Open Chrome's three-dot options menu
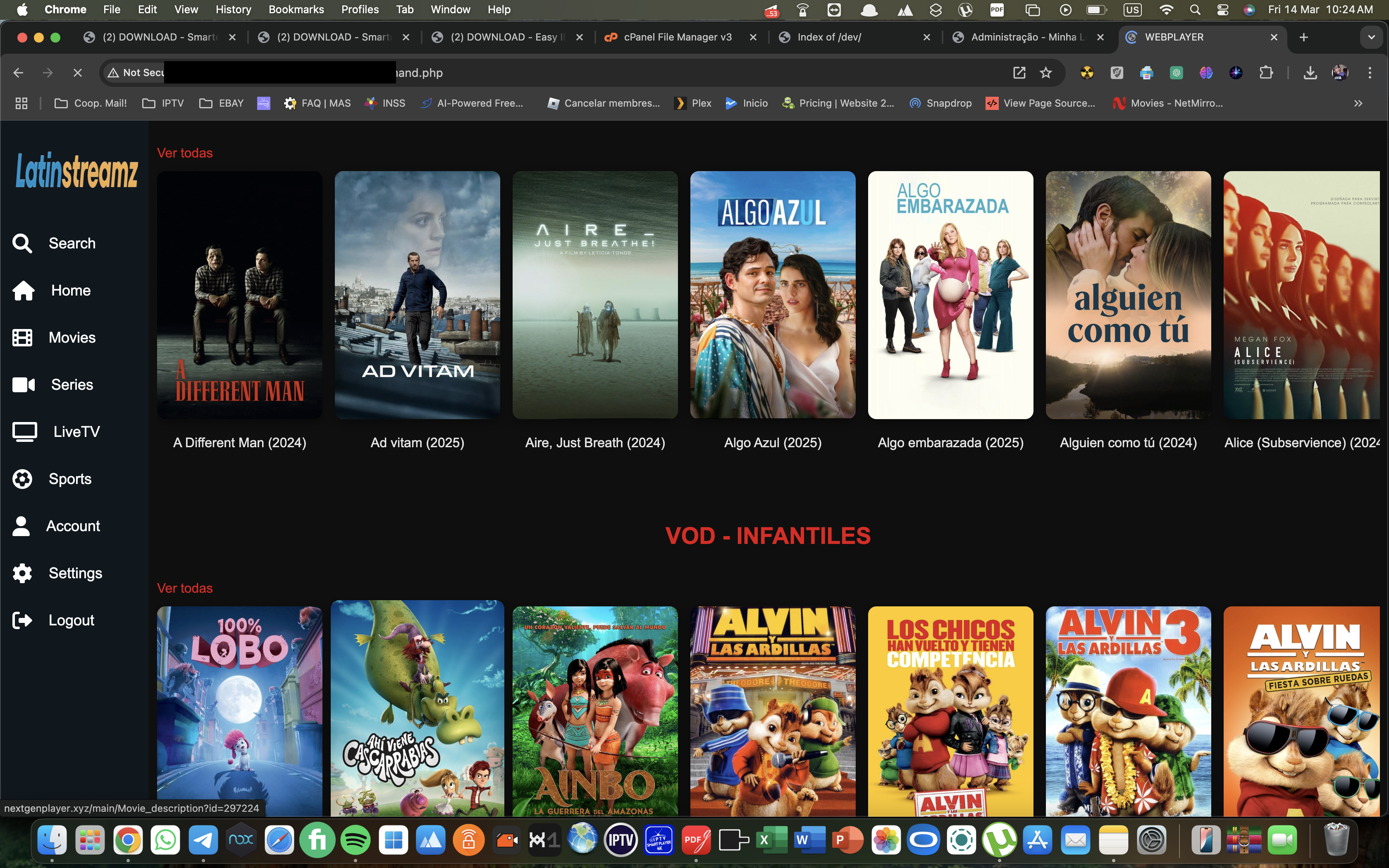This screenshot has width=1389, height=868. (x=1371, y=72)
